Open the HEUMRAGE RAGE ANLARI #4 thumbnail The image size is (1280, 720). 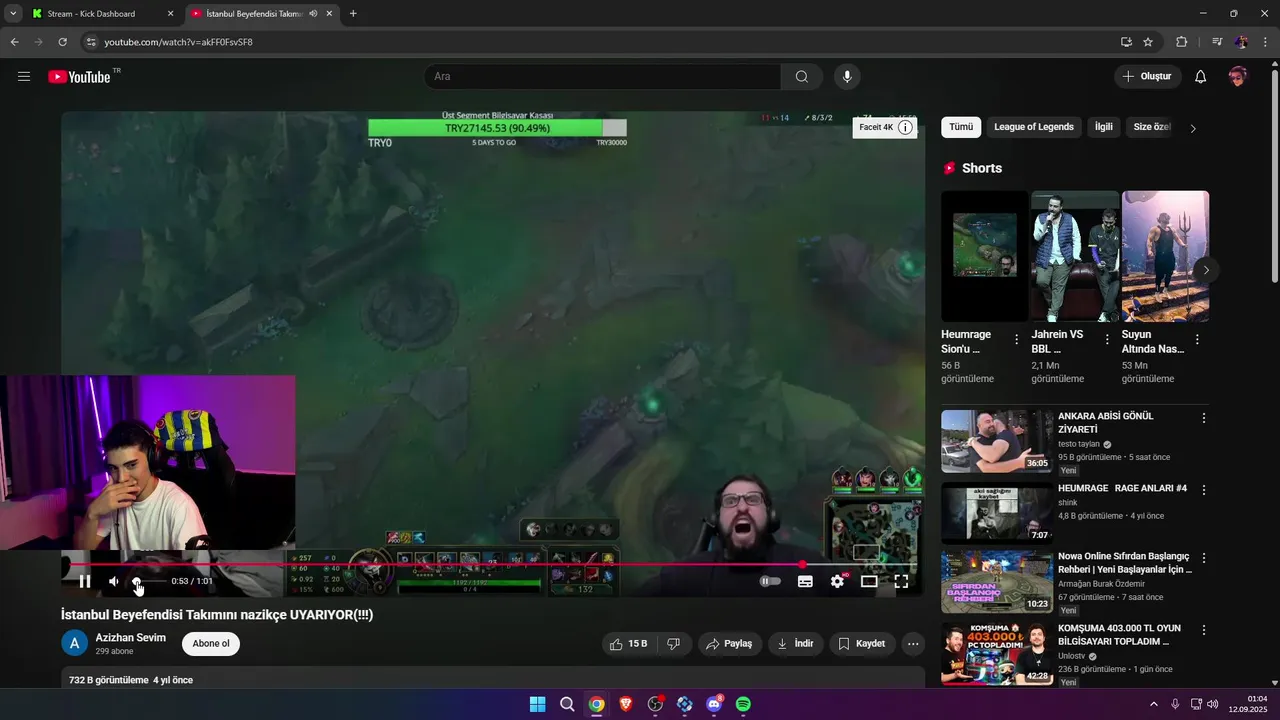(997, 512)
